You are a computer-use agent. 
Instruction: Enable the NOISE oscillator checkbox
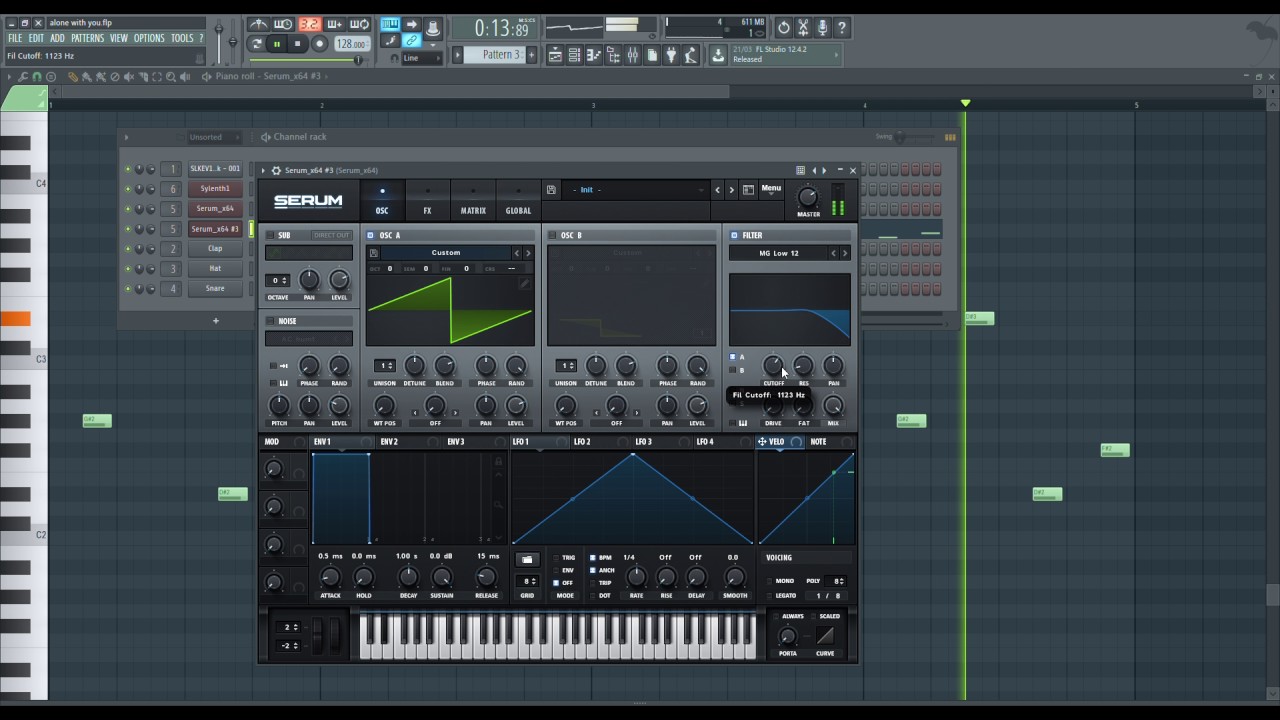click(x=270, y=321)
